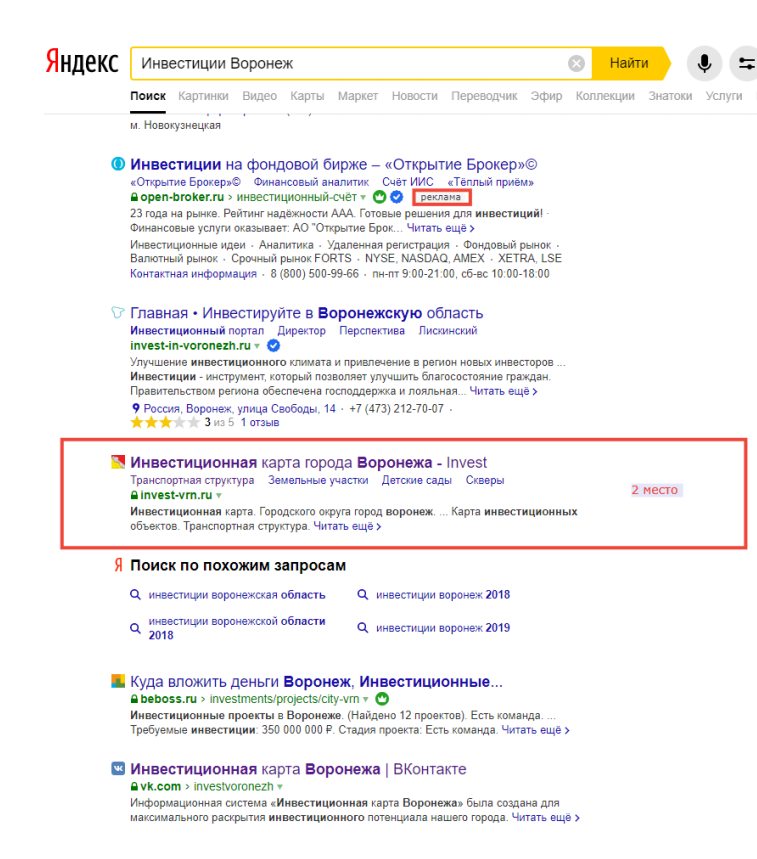This screenshot has width=757, height=859.
Task: Expand Читать ещё in invest-in-voronezh snippet
Action: point(503,391)
